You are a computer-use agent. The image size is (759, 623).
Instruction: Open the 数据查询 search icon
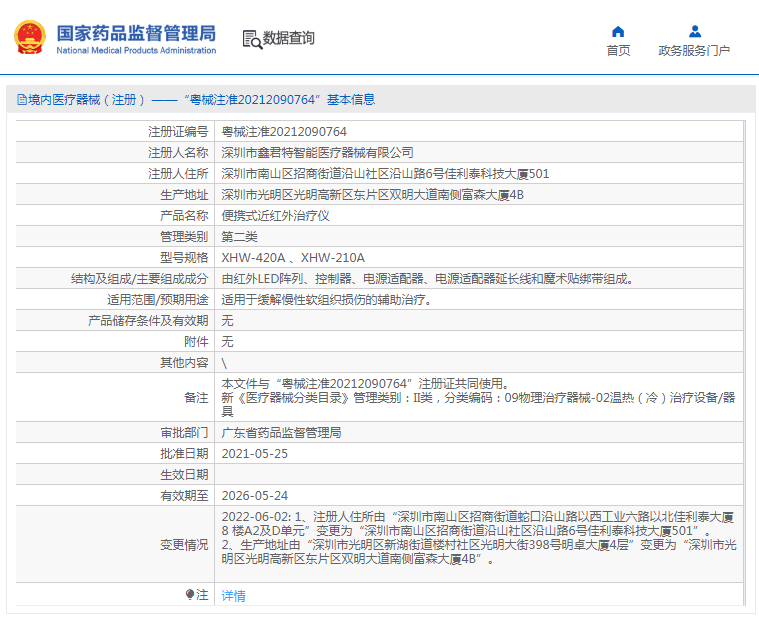(252, 39)
